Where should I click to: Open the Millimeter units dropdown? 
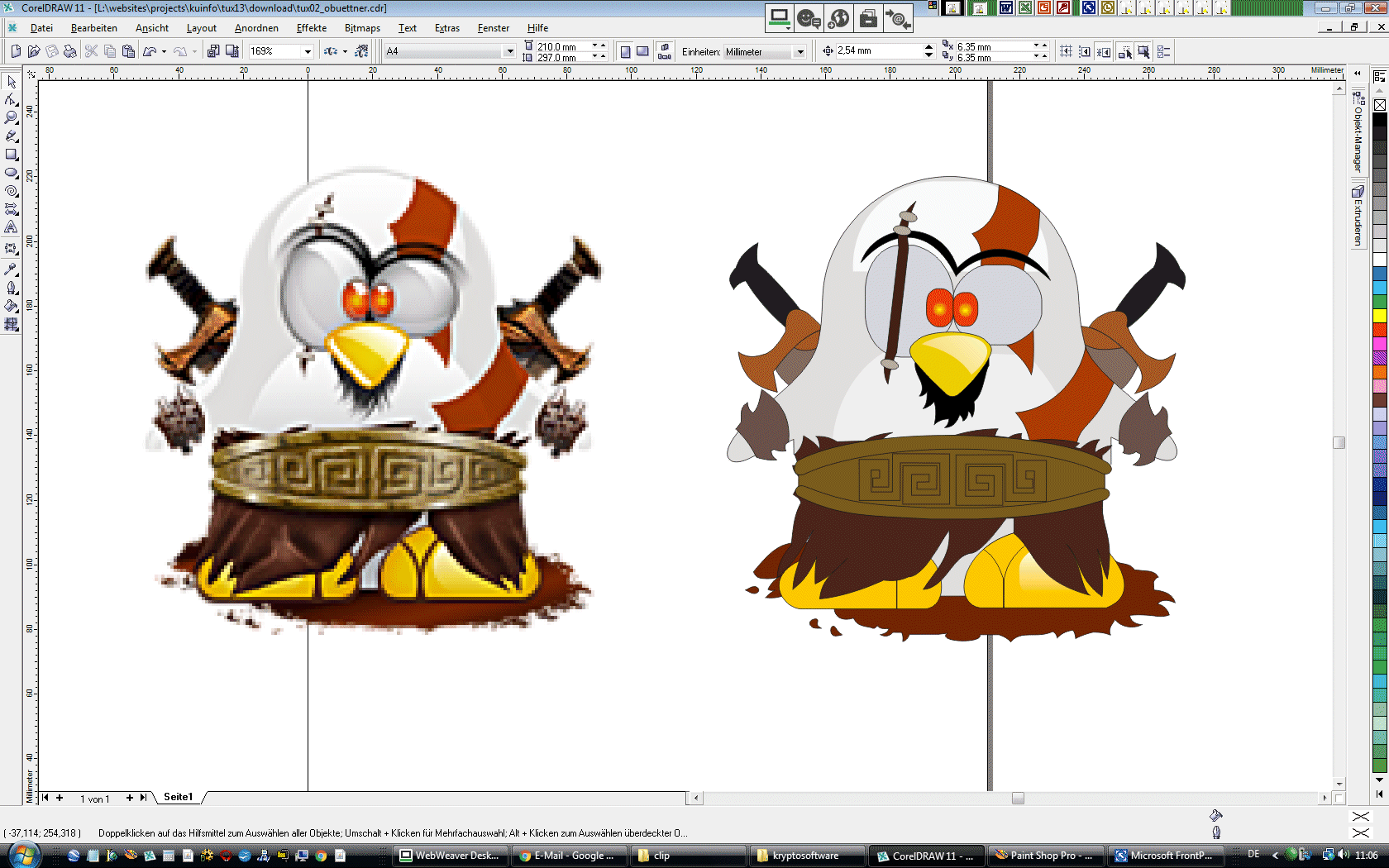tap(800, 52)
